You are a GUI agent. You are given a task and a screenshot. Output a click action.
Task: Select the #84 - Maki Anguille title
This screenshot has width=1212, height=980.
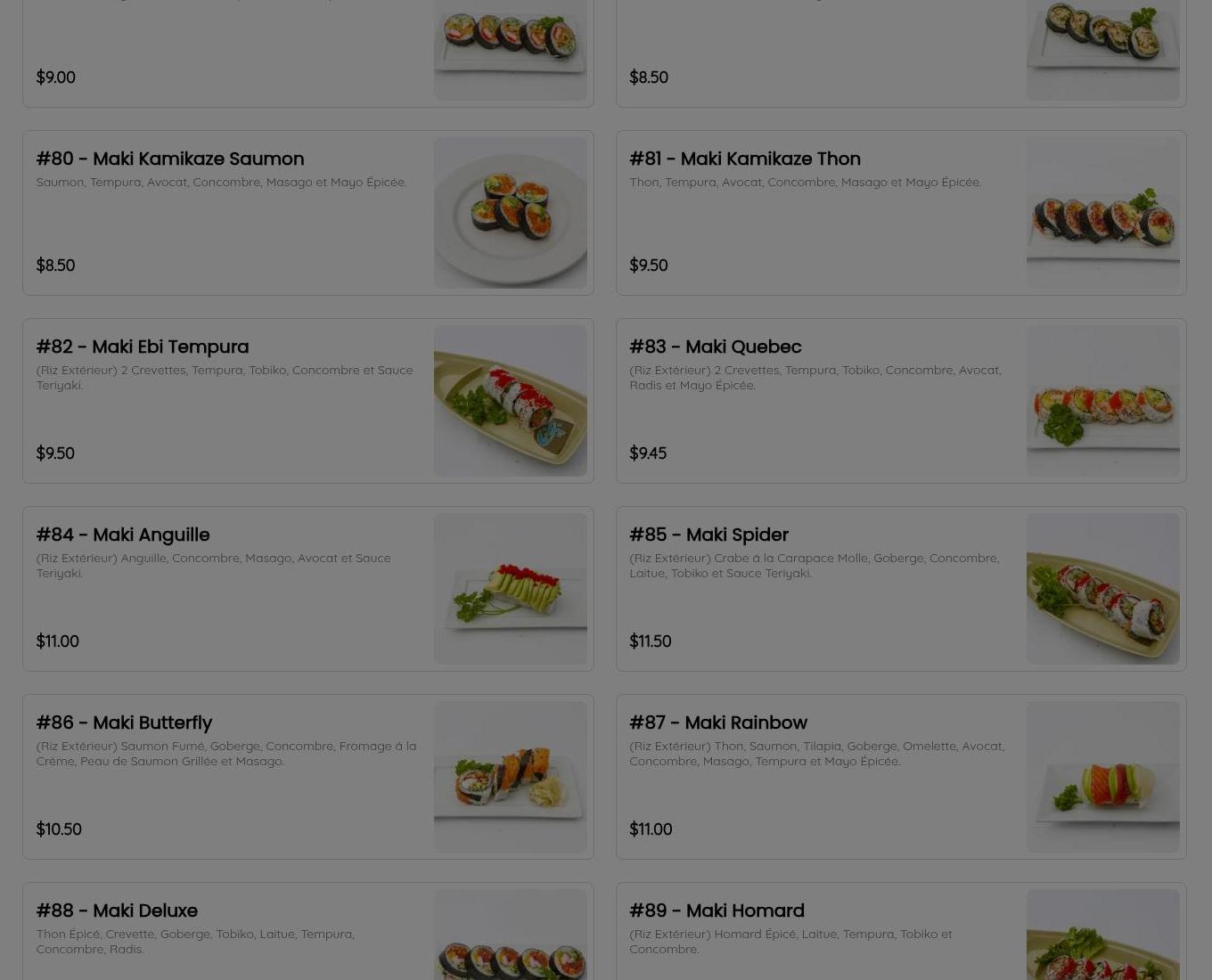(123, 535)
